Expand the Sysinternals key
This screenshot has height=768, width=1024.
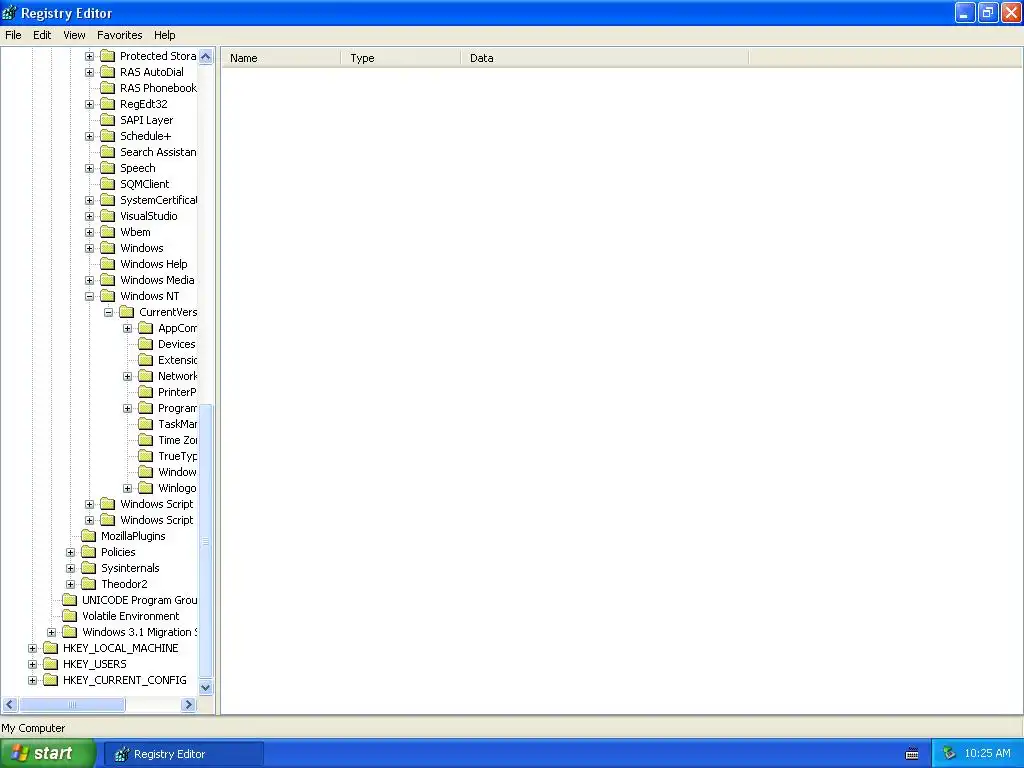tap(71, 568)
